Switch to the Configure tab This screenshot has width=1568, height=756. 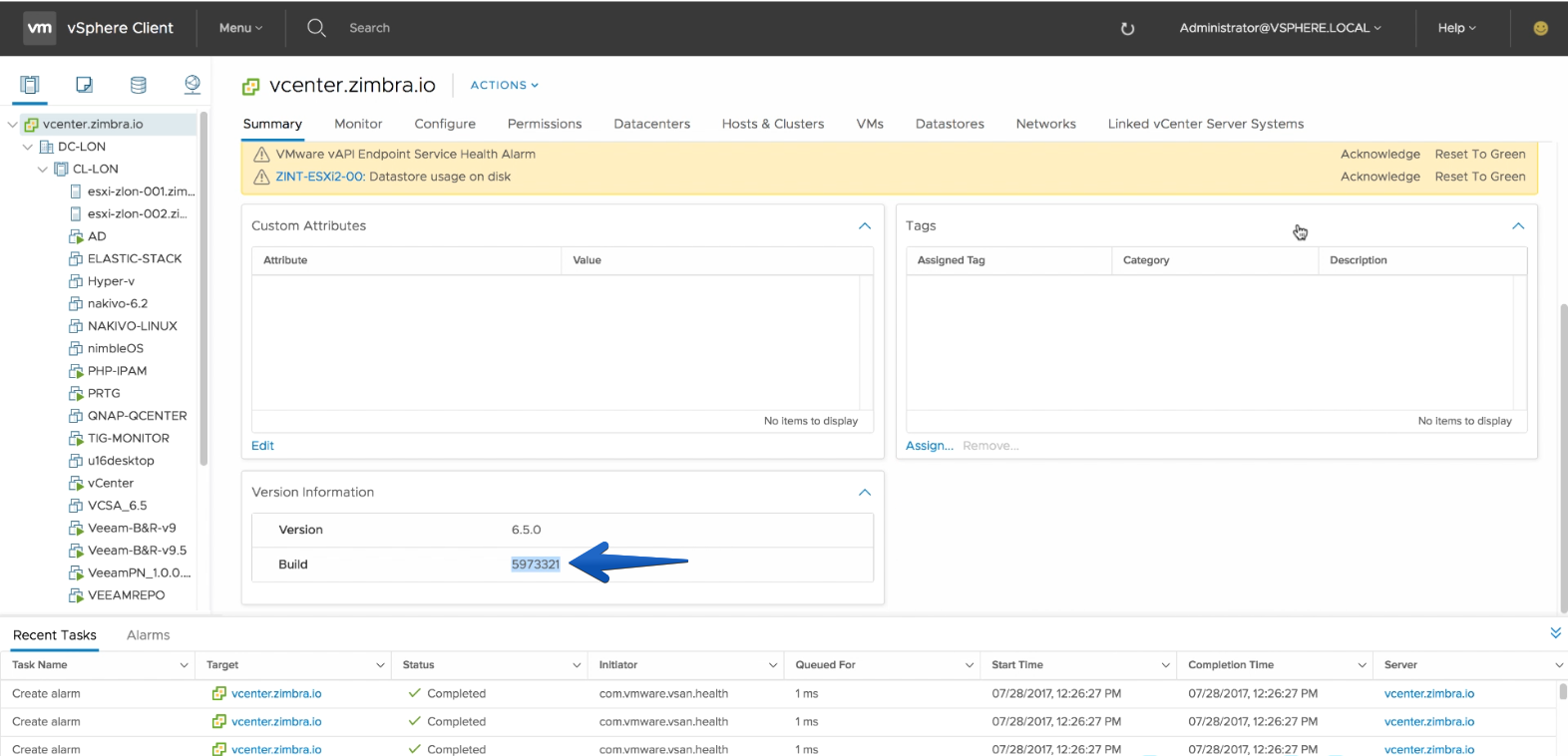click(x=445, y=124)
